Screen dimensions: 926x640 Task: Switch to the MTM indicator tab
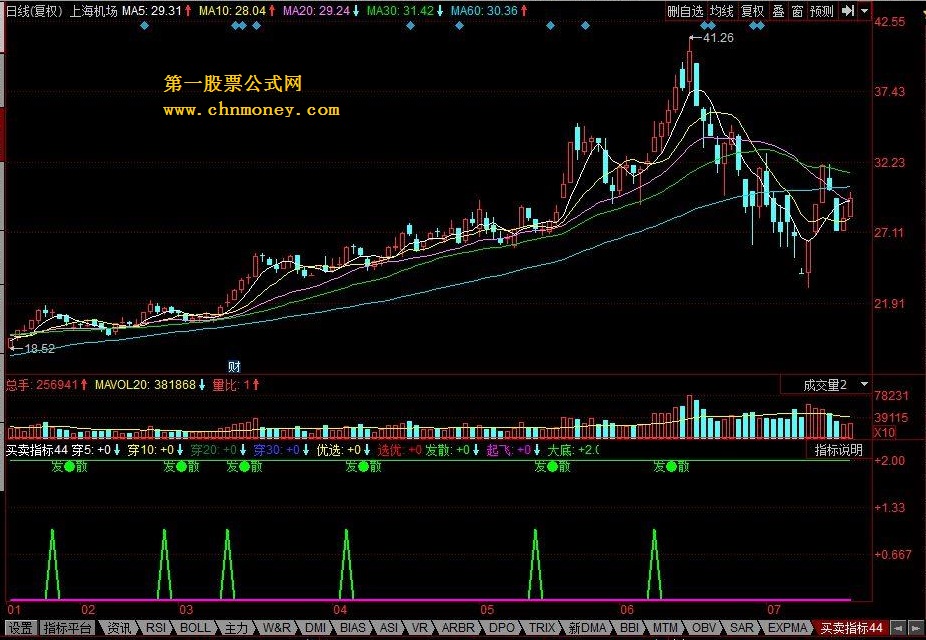(x=665, y=628)
